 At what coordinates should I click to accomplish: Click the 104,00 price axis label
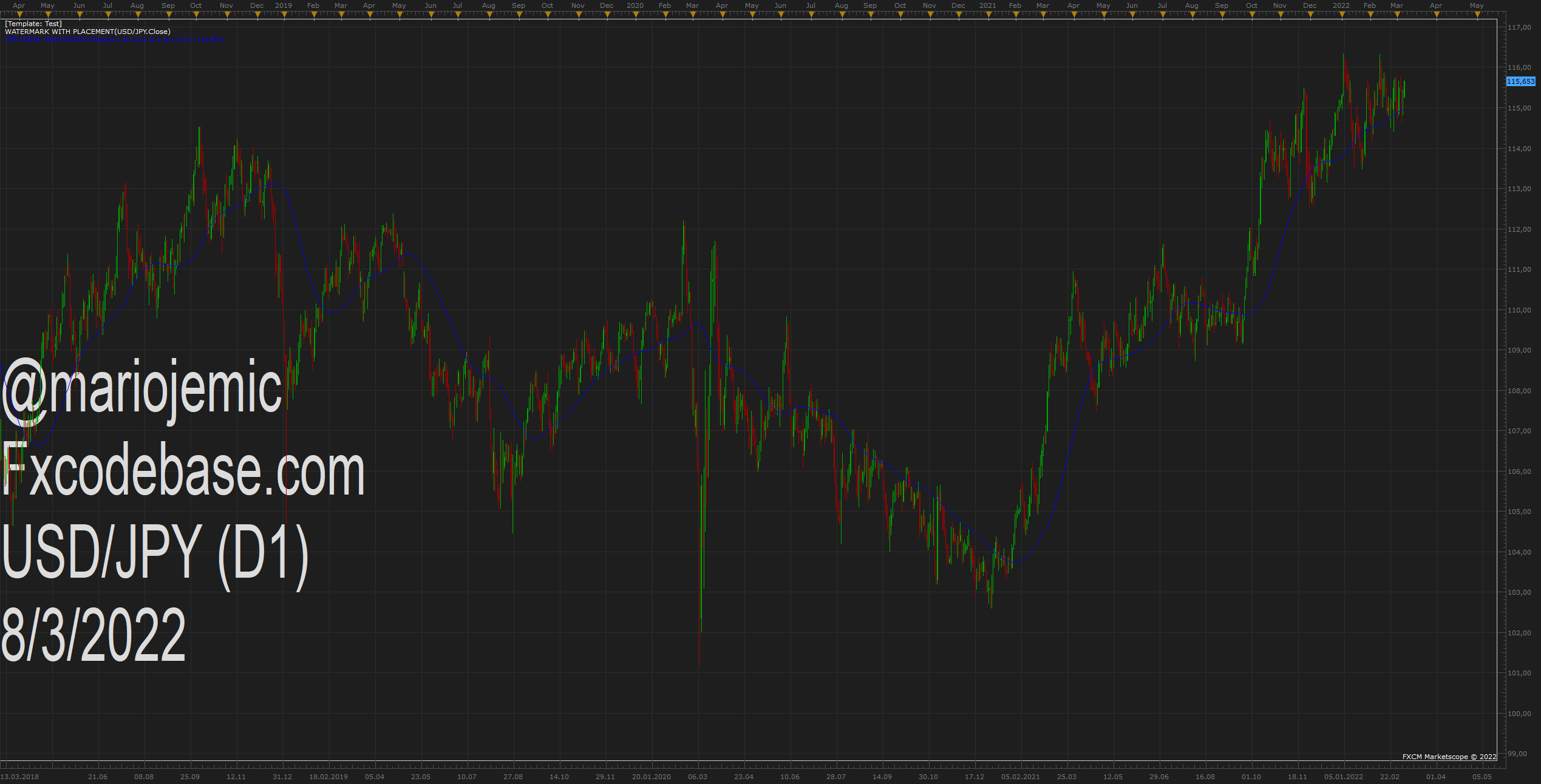point(1520,552)
